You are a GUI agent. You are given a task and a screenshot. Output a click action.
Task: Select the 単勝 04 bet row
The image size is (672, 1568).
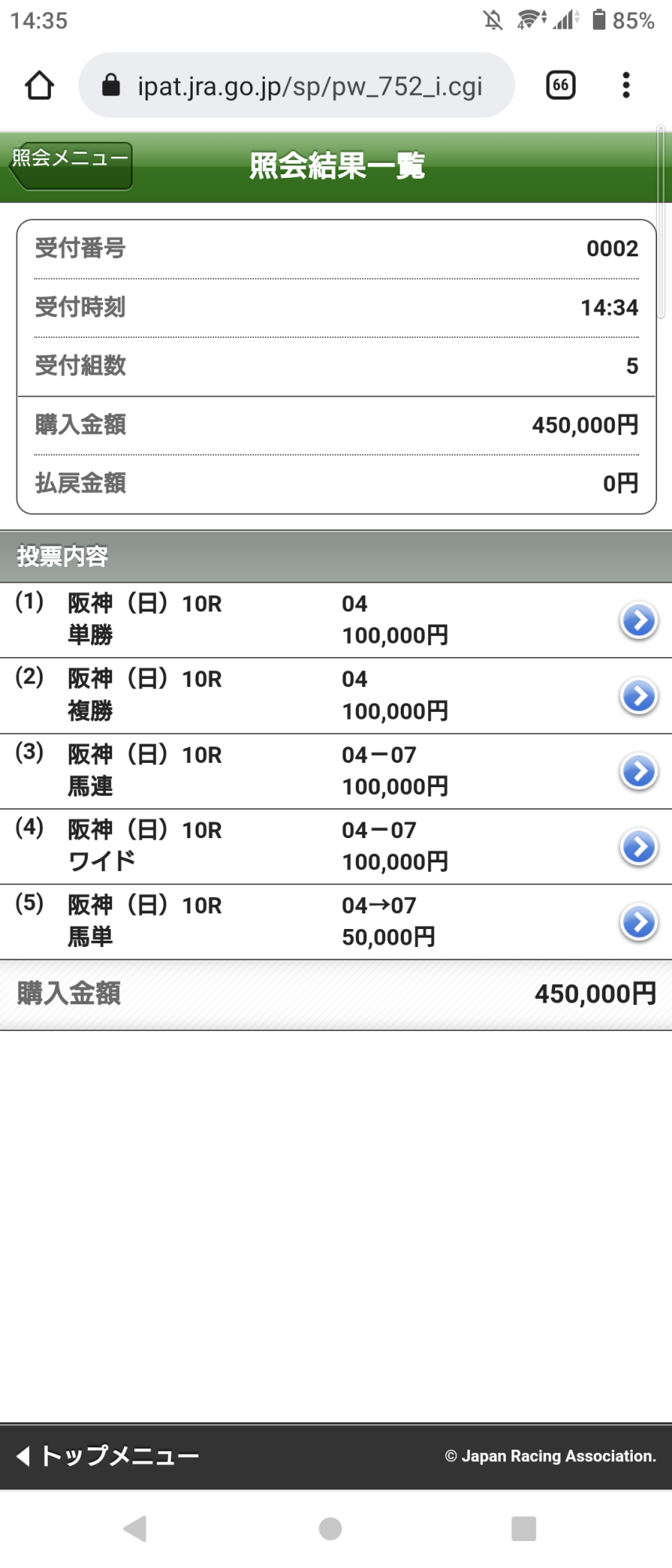pos(336,620)
